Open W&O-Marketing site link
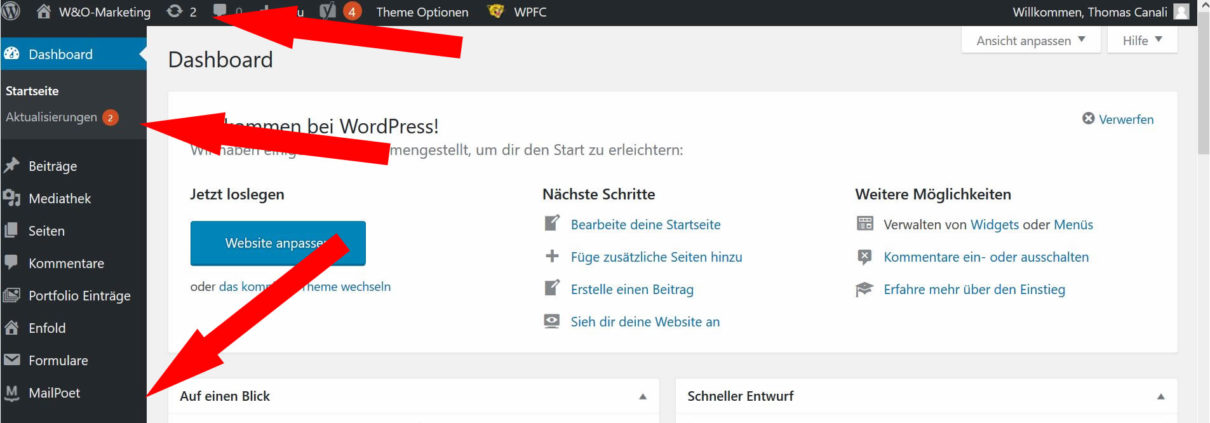The image size is (1210, 423). [105, 12]
